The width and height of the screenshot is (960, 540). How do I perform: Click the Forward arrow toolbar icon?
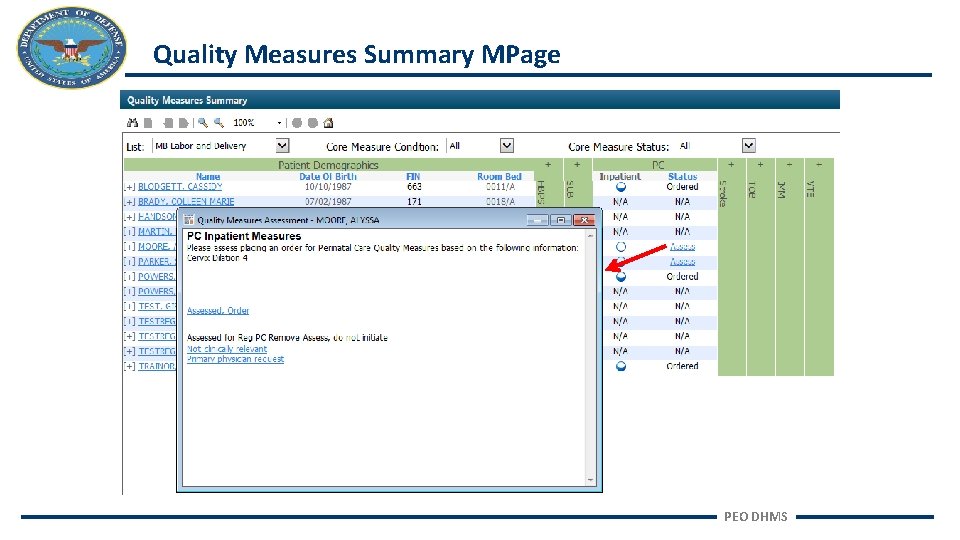[183, 123]
